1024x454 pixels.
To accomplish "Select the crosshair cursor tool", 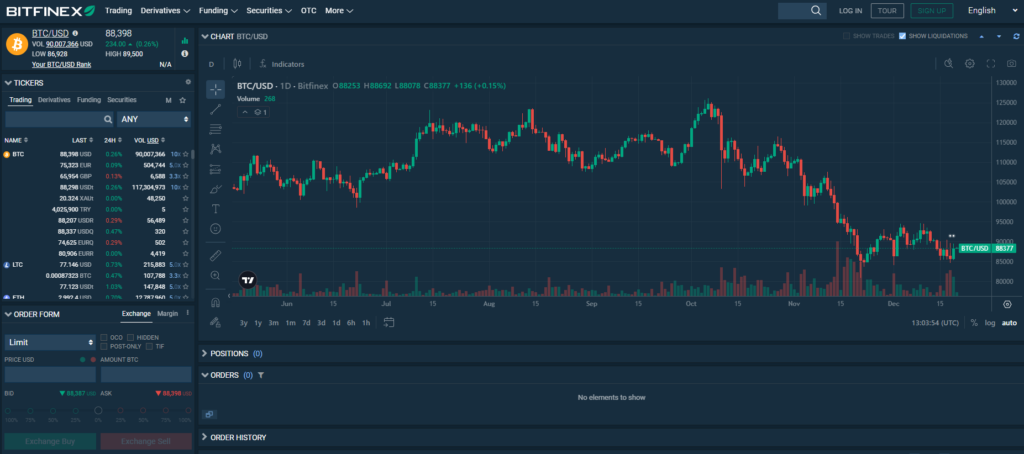I will (x=216, y=89).
